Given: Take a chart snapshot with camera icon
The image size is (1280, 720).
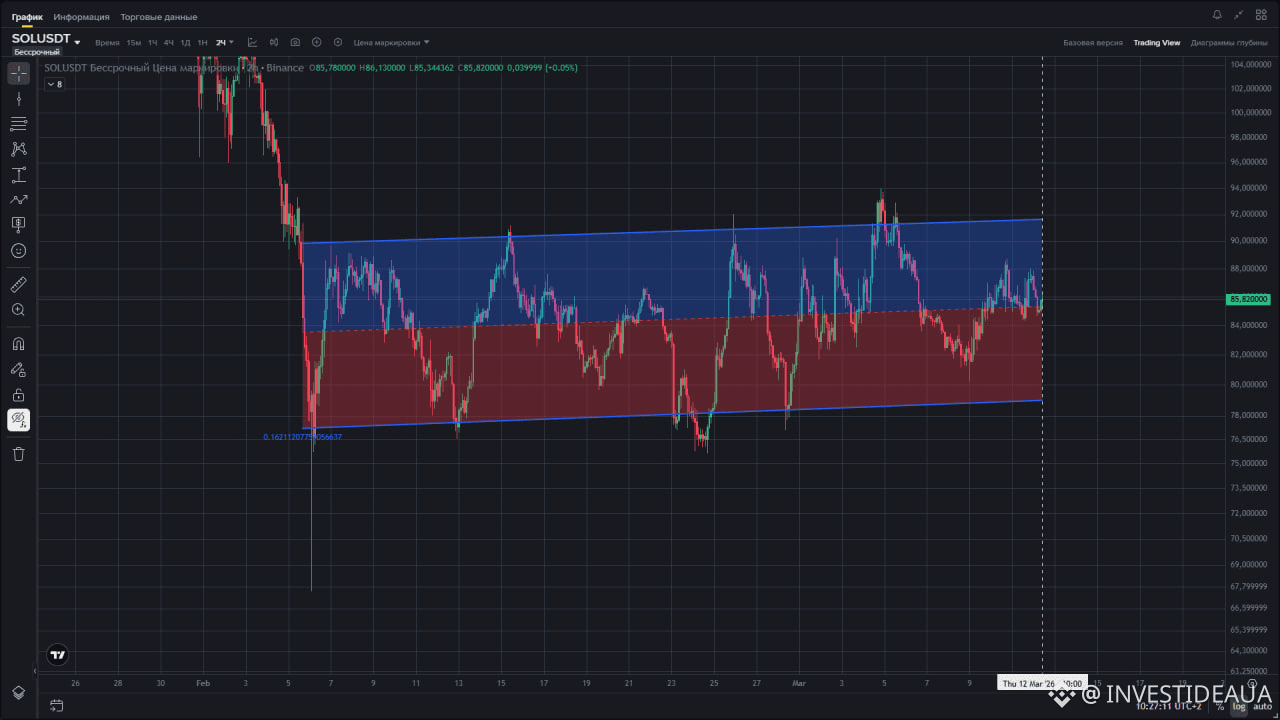Looking at the screenshot, I should coord(295,42).
